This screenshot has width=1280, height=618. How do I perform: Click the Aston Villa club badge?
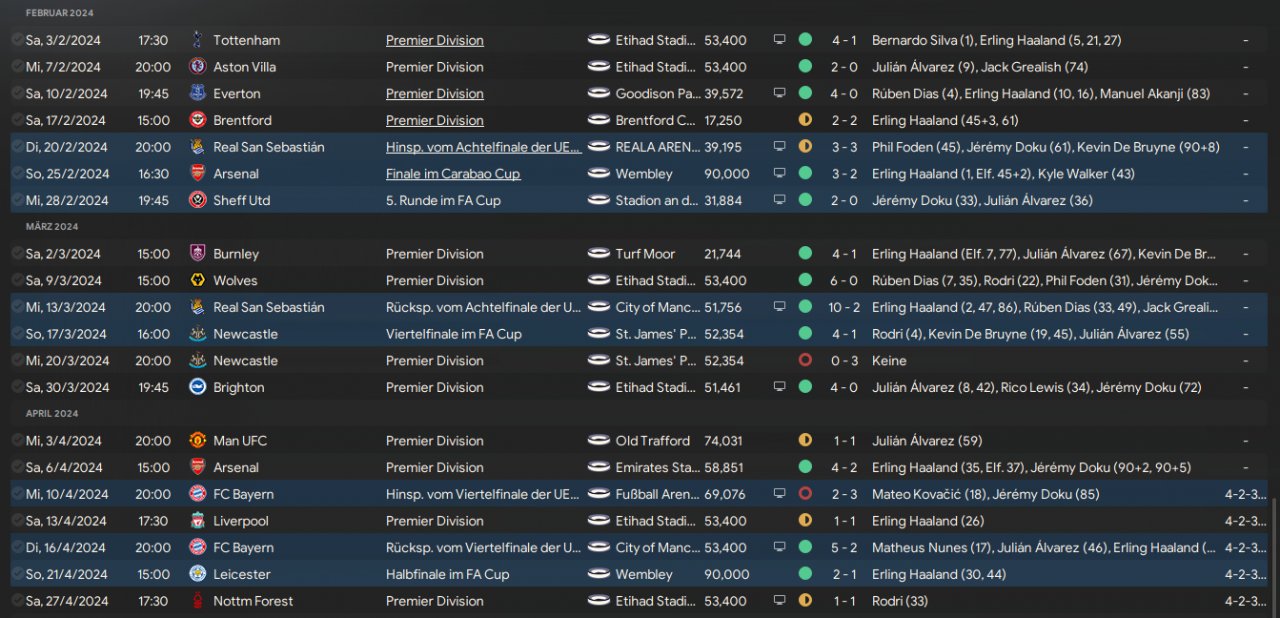click(x=197, y=67)
